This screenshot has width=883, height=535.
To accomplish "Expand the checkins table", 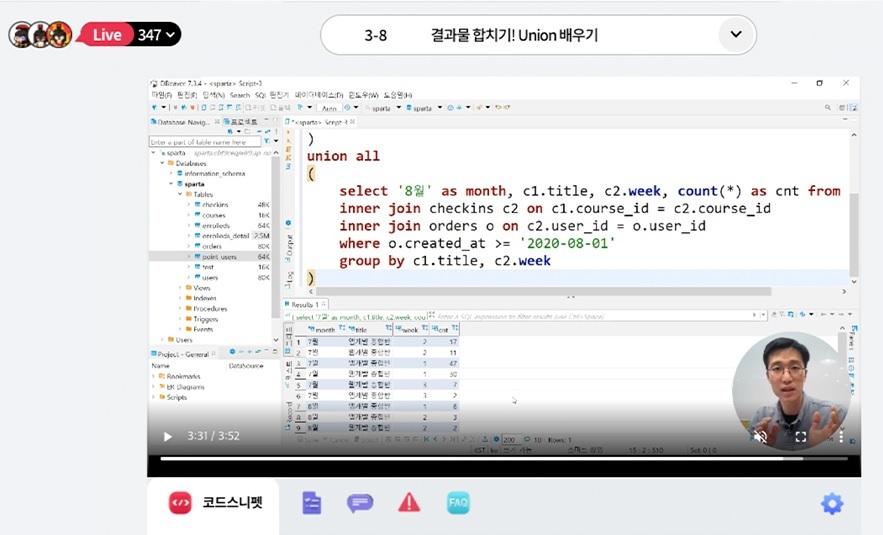I will coord(189,205).
